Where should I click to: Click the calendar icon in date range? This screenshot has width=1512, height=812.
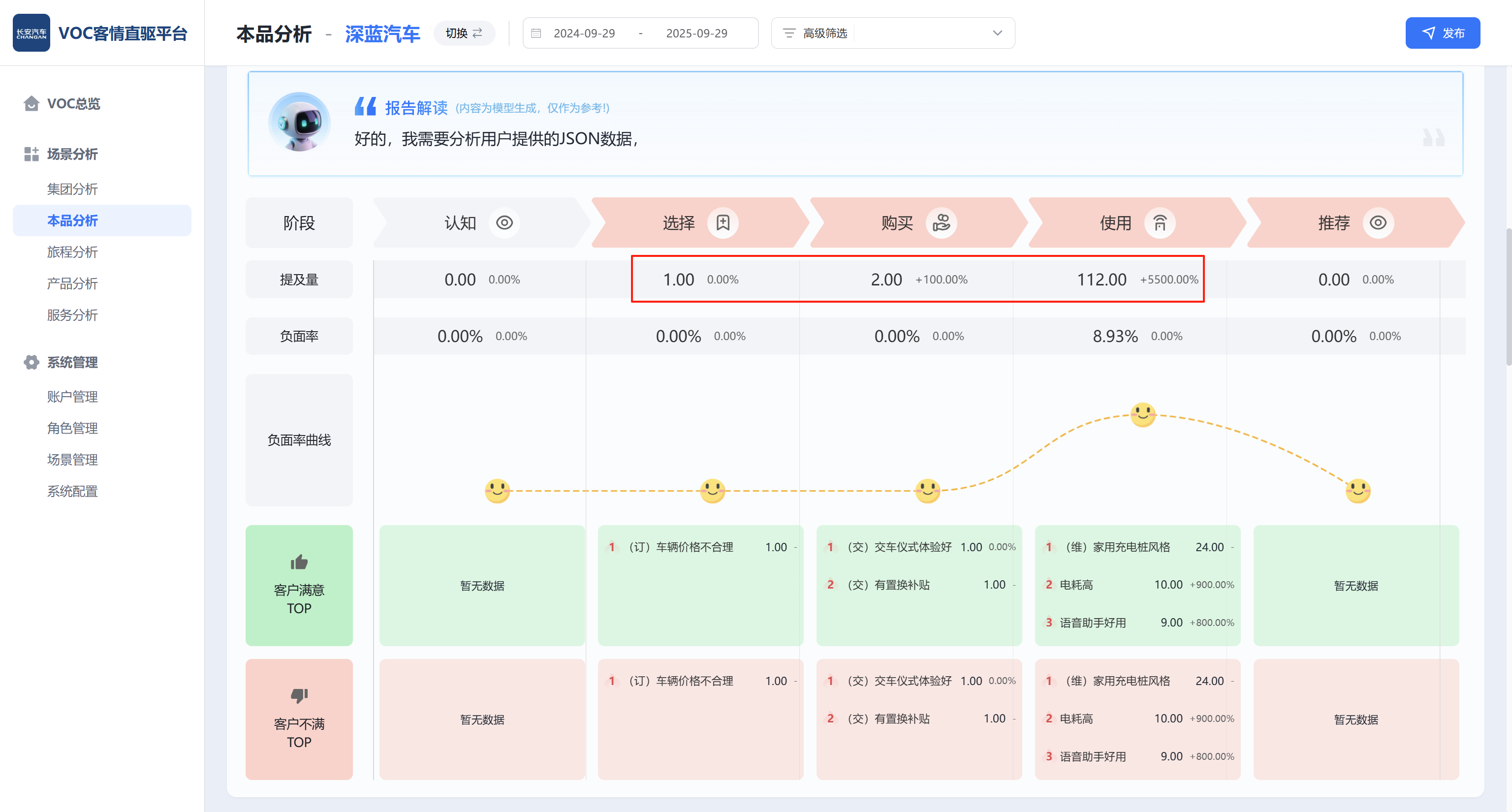(536, 33)
